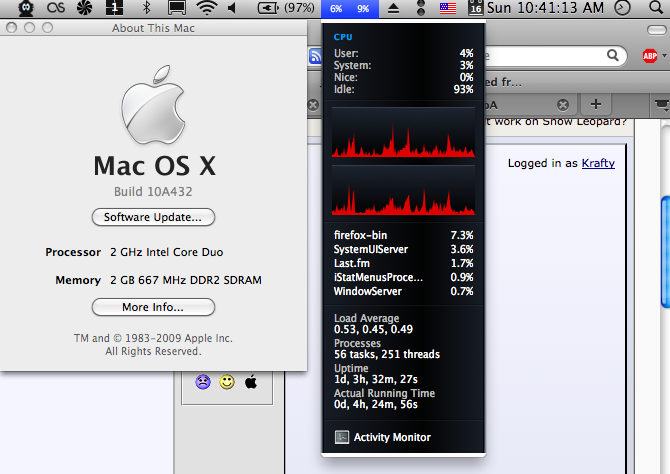Click the Build 10A432 version text
670x474 pixels.
(153, 191)
